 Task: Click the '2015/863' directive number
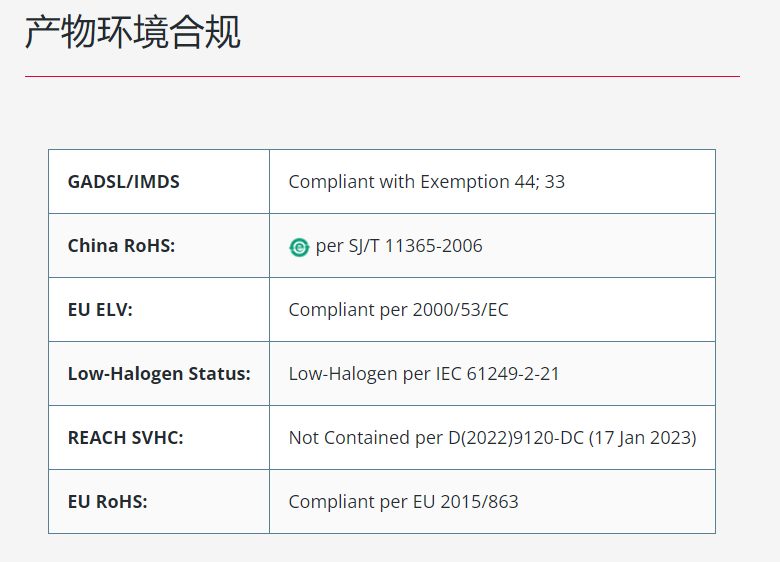pos(480,502)
